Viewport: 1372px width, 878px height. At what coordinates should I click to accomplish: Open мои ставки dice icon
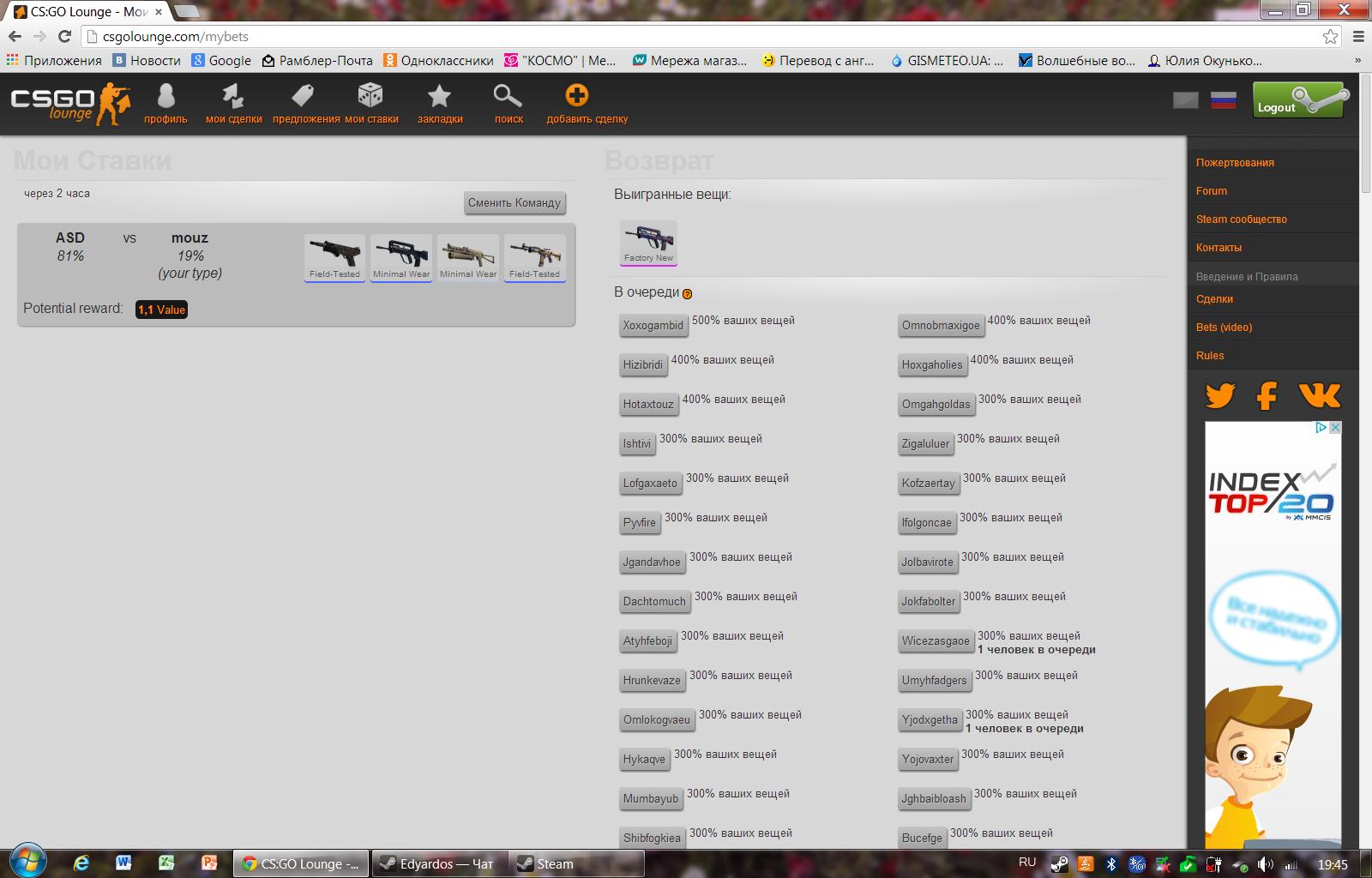pos(370,96)
